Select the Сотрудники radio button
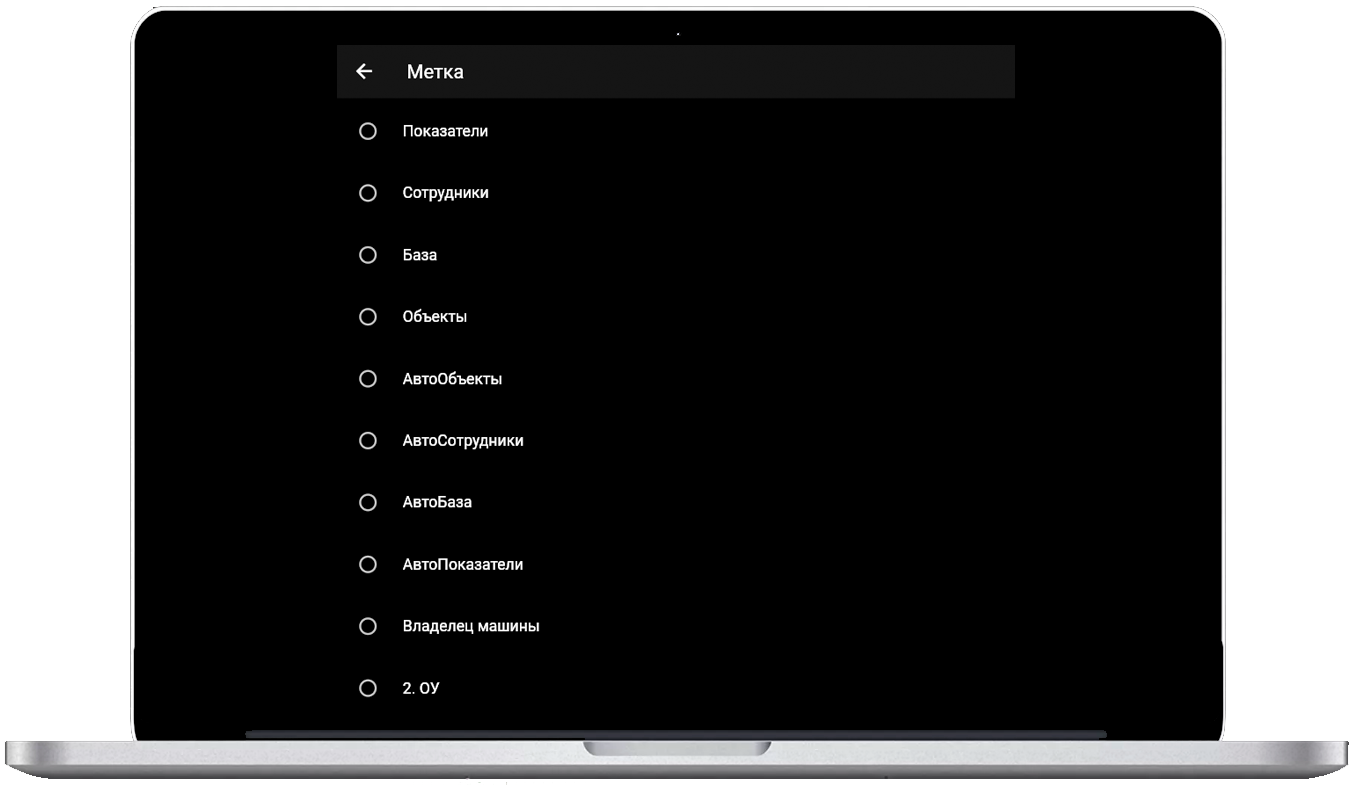1352x785 pixels. (368, 193)
